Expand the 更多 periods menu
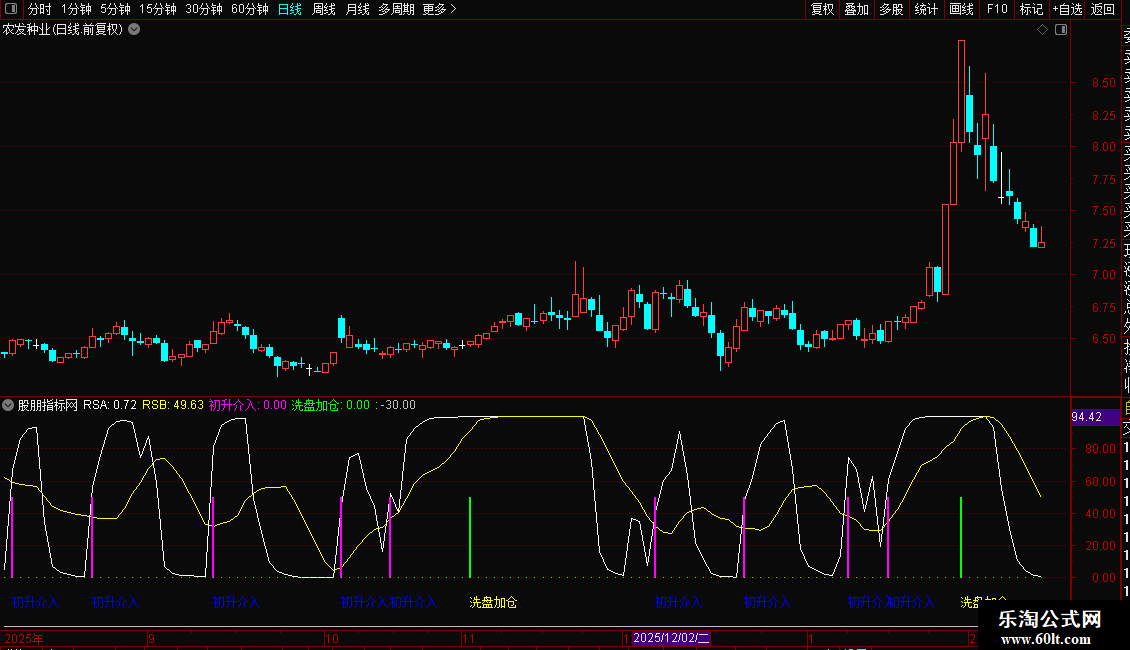1130x650 pixels. point(439,9)
